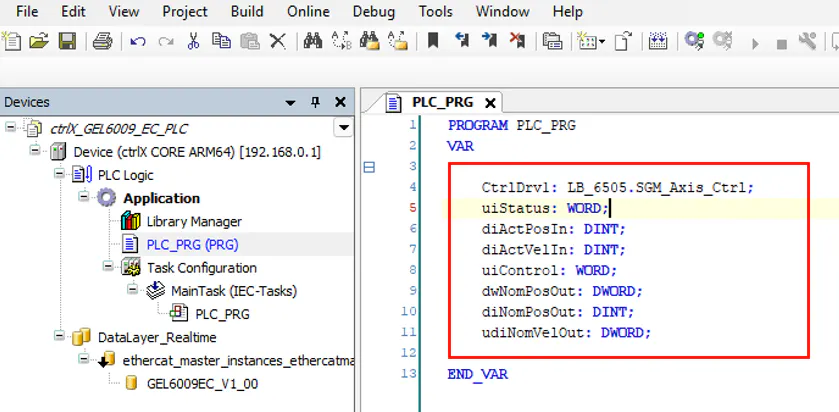Open the Online menu
Image resolution: width=839 pixels, height=412 pixels.
point(308,12)
